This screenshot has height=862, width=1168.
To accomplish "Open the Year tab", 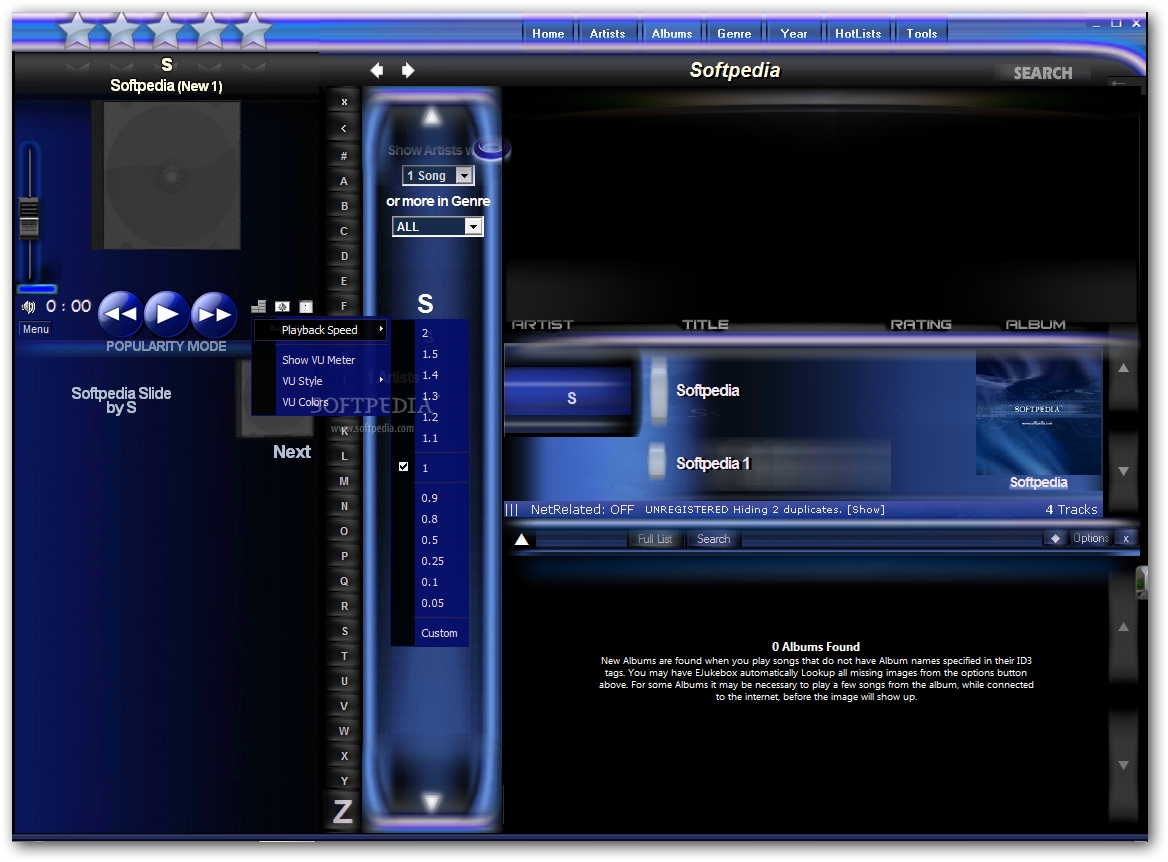I will 794,34.
